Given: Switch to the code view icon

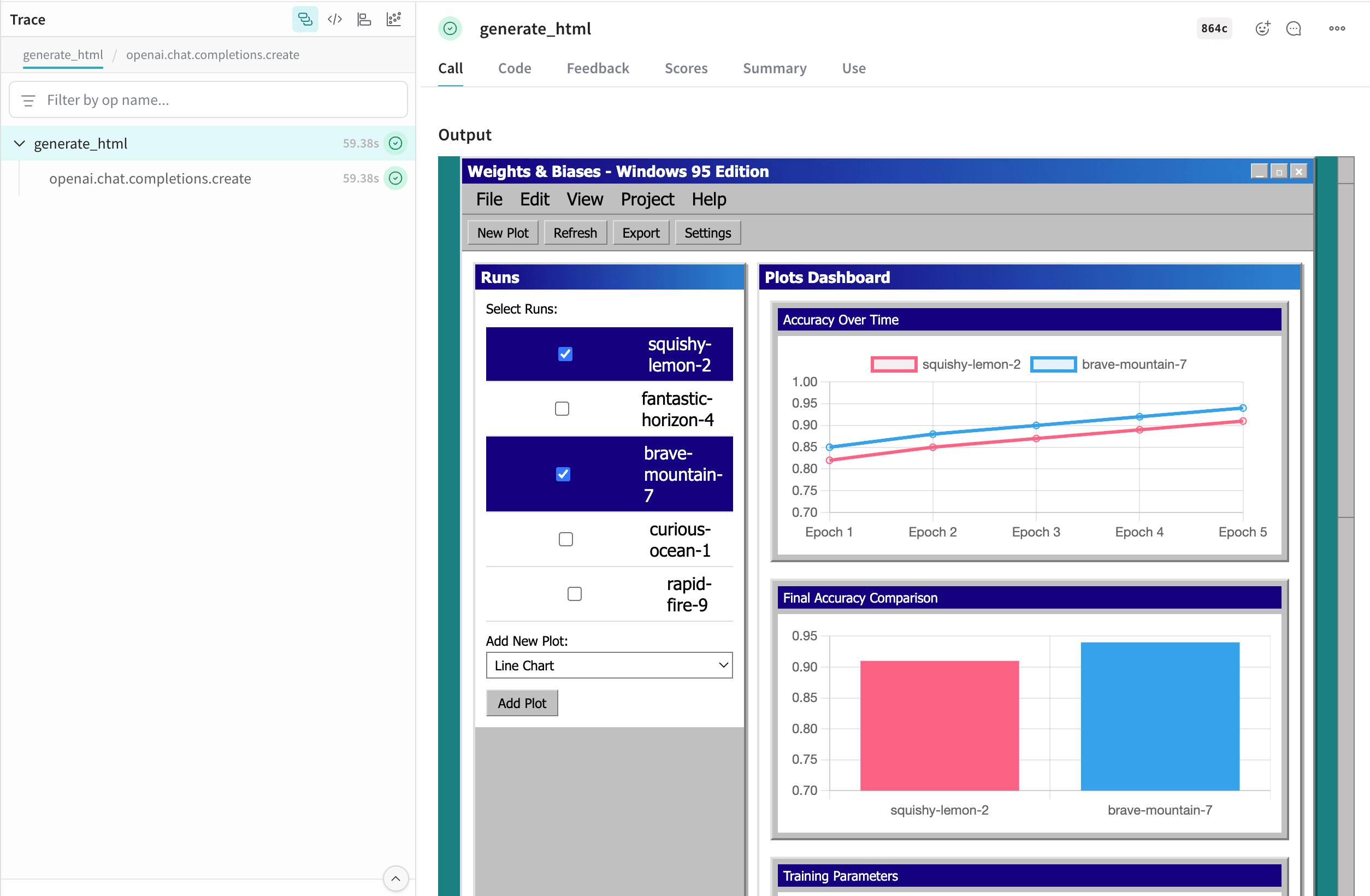Looking at the screenshot, I should [334, 20].
